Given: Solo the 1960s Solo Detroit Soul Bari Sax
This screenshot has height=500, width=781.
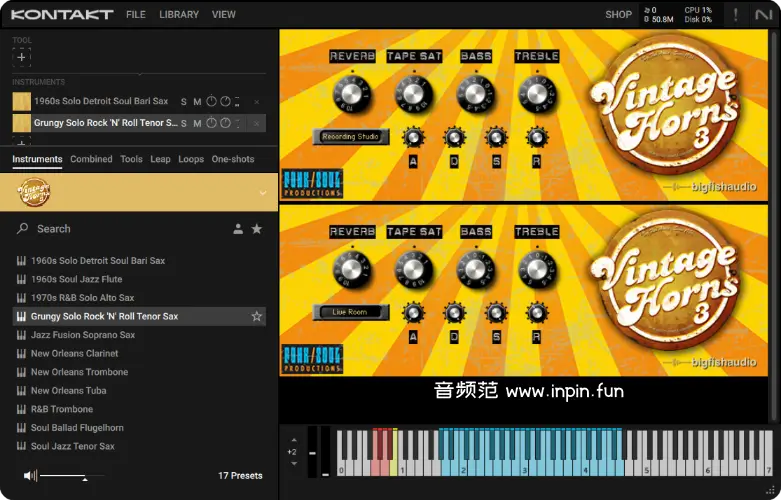Looking at the screenshot, I should [x=184, y=102].
